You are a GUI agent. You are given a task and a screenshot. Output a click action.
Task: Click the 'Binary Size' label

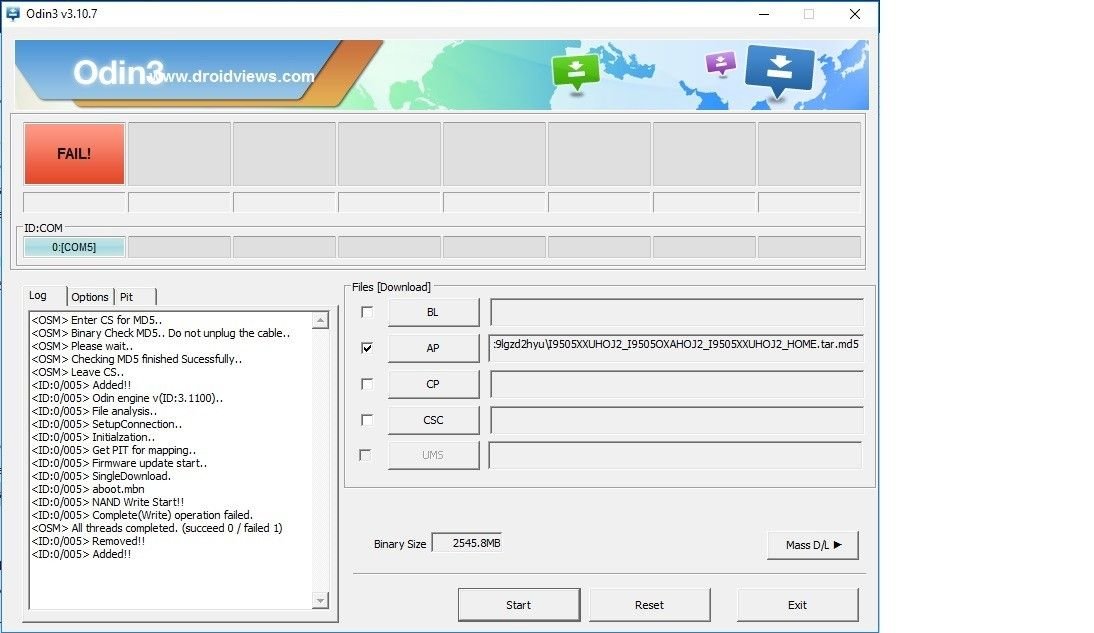pyautogui.click(x=400, y=544)
